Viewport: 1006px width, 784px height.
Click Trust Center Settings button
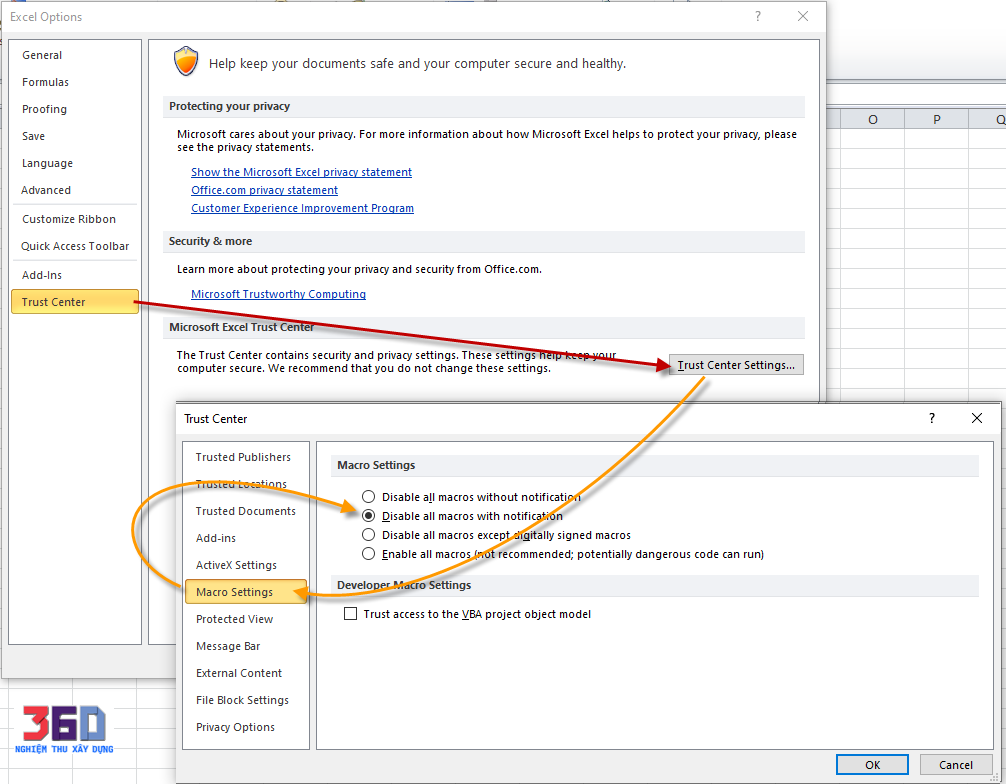pos(736,364)
